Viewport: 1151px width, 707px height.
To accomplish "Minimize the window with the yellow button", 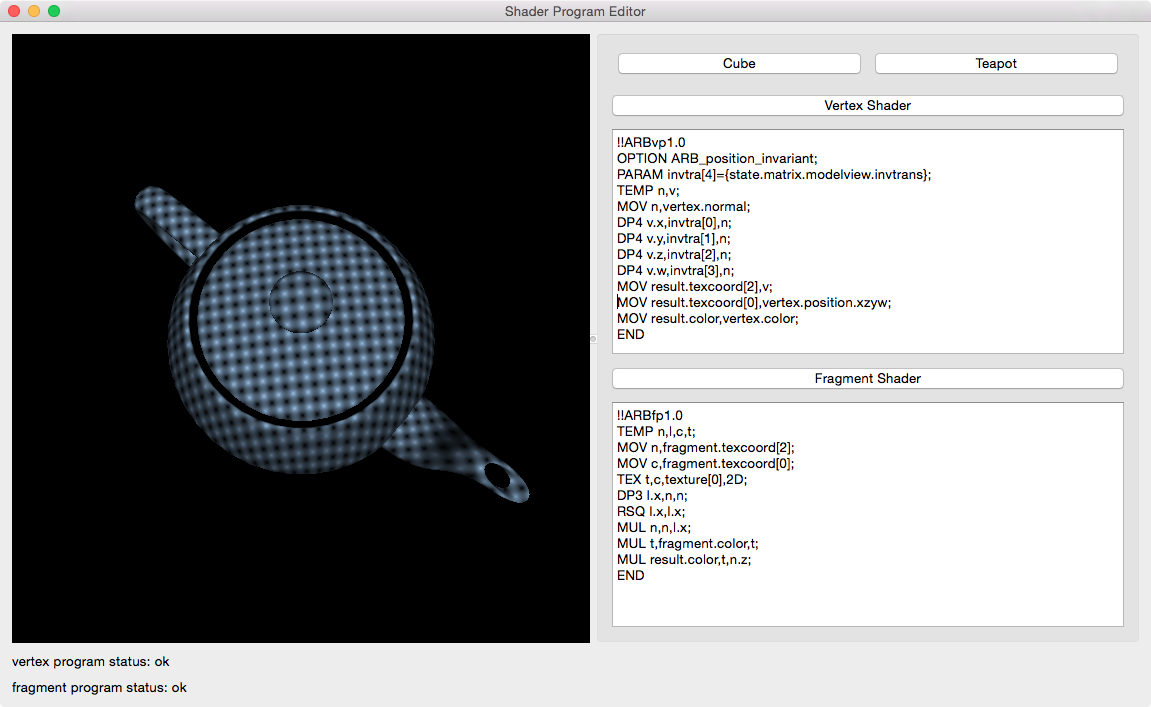I will pyautogui.click(x=34, y=11).
